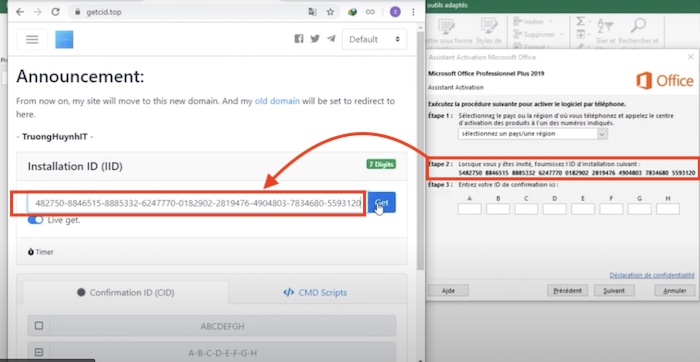Viewport: 700px width, 362px height.
Task: Click the Précédent button
Action: click(567, 291)
